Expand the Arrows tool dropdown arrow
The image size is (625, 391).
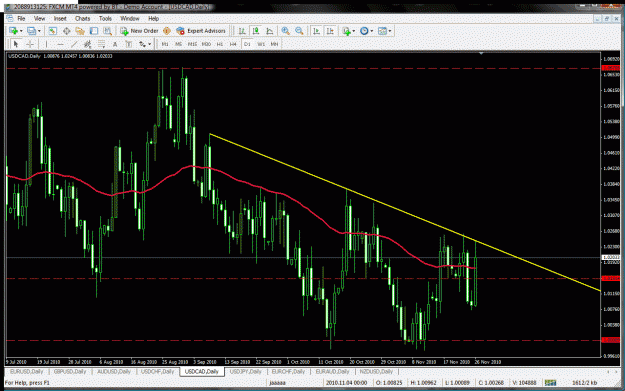[149, 44]
